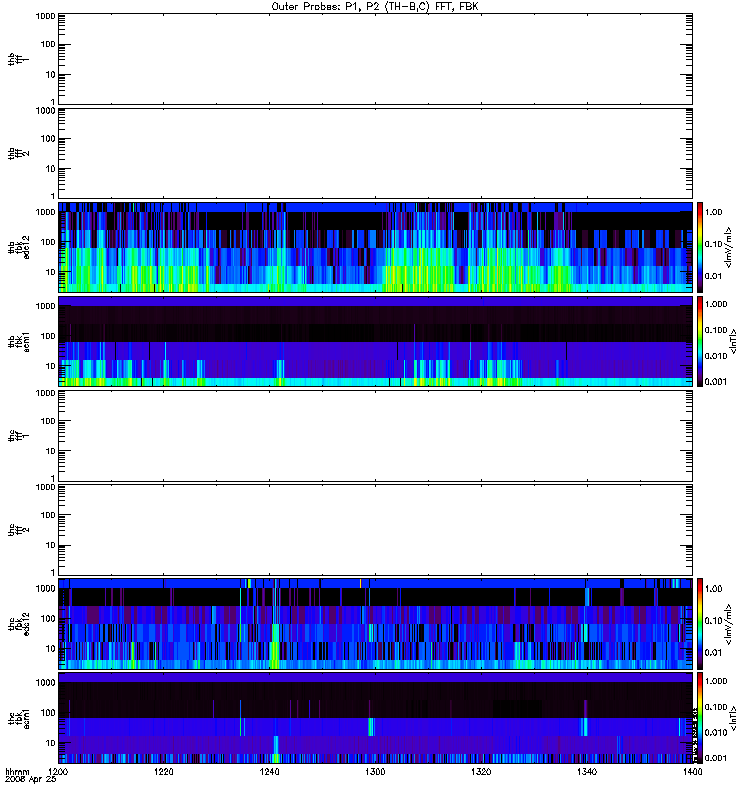Click the 'thb fff 2' y-axis label
This screenshot has height=800, width=750.
pos(18,153)
